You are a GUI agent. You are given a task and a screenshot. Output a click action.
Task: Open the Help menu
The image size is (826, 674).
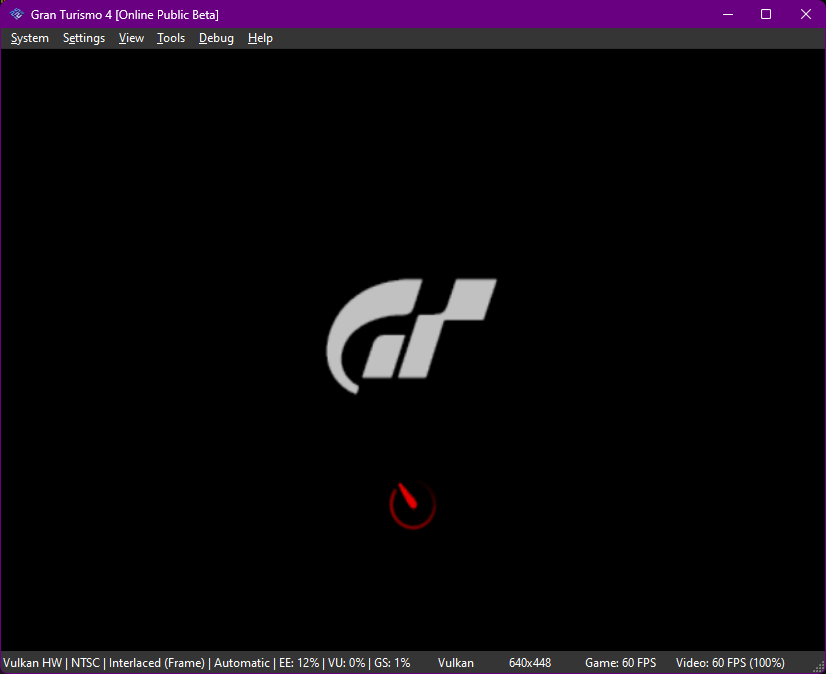[260, 38]
